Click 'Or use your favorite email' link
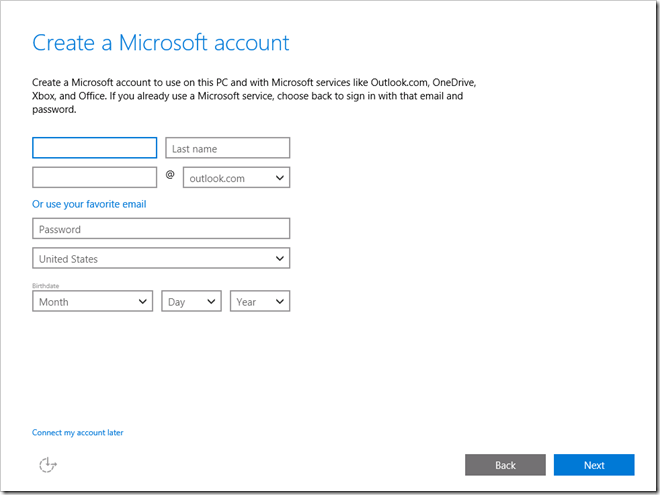The image size is (660, 495). tap(89, 204)
